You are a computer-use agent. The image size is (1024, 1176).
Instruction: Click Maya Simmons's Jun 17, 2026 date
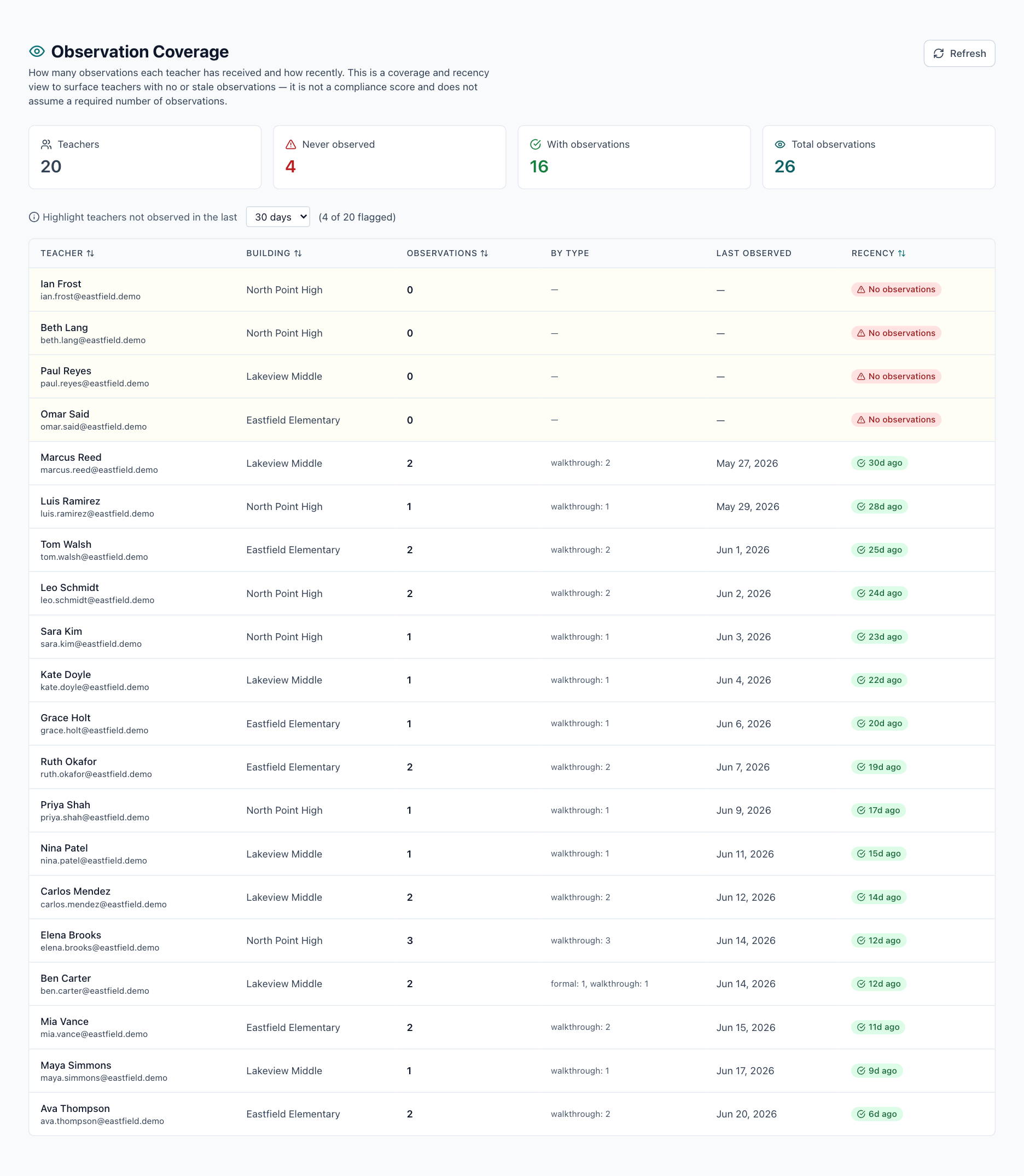(x=745, y=1071)
